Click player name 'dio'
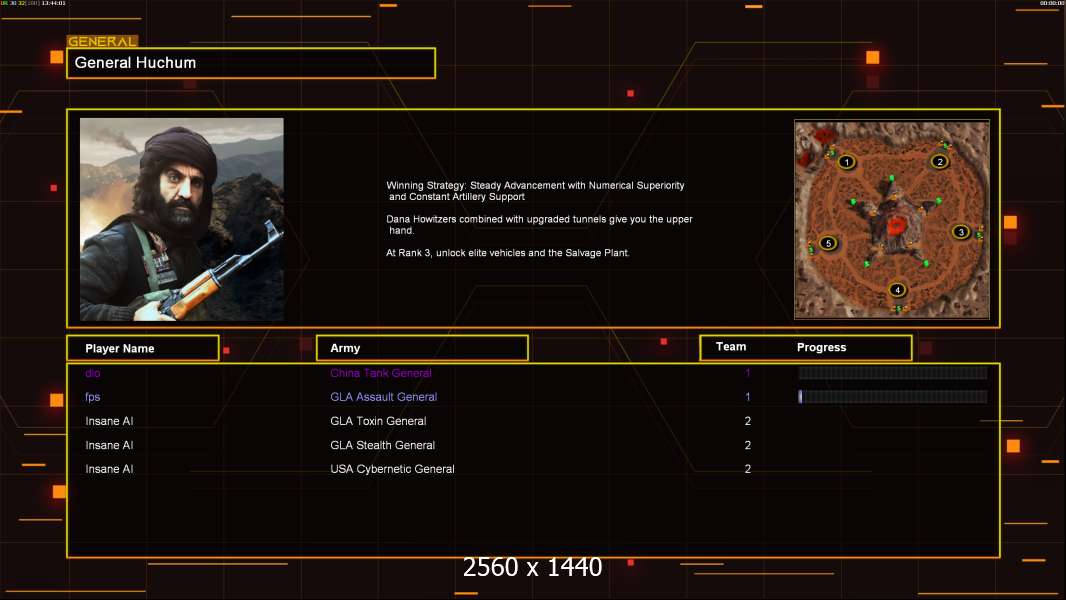The image size is (1066, 600). click(92, 373)
